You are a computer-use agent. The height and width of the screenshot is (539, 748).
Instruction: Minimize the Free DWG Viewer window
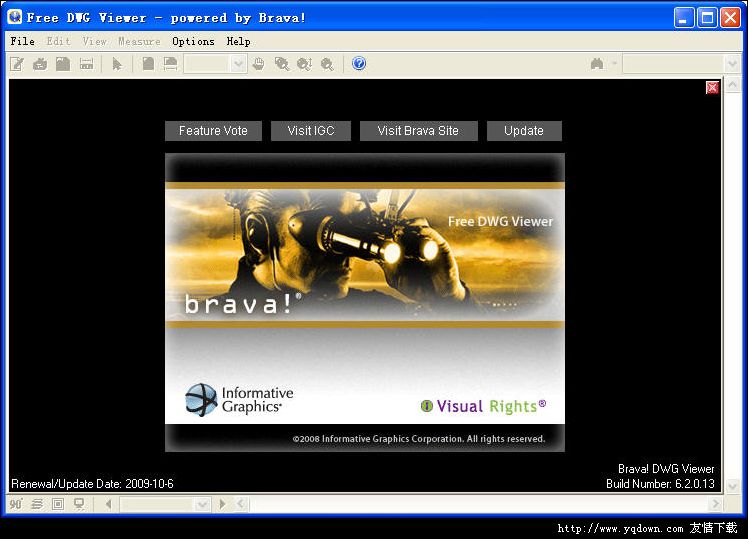coord(684,18)
